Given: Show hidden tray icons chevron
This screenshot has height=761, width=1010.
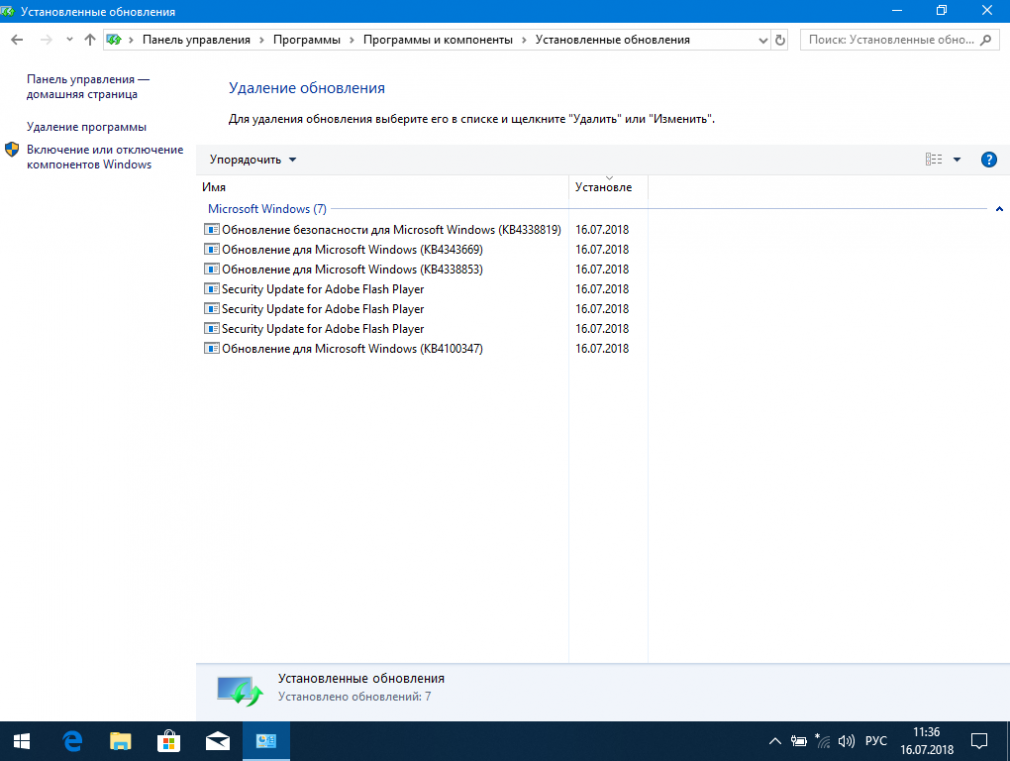Looking at the screenshot, I should click(x=775, y=742).
